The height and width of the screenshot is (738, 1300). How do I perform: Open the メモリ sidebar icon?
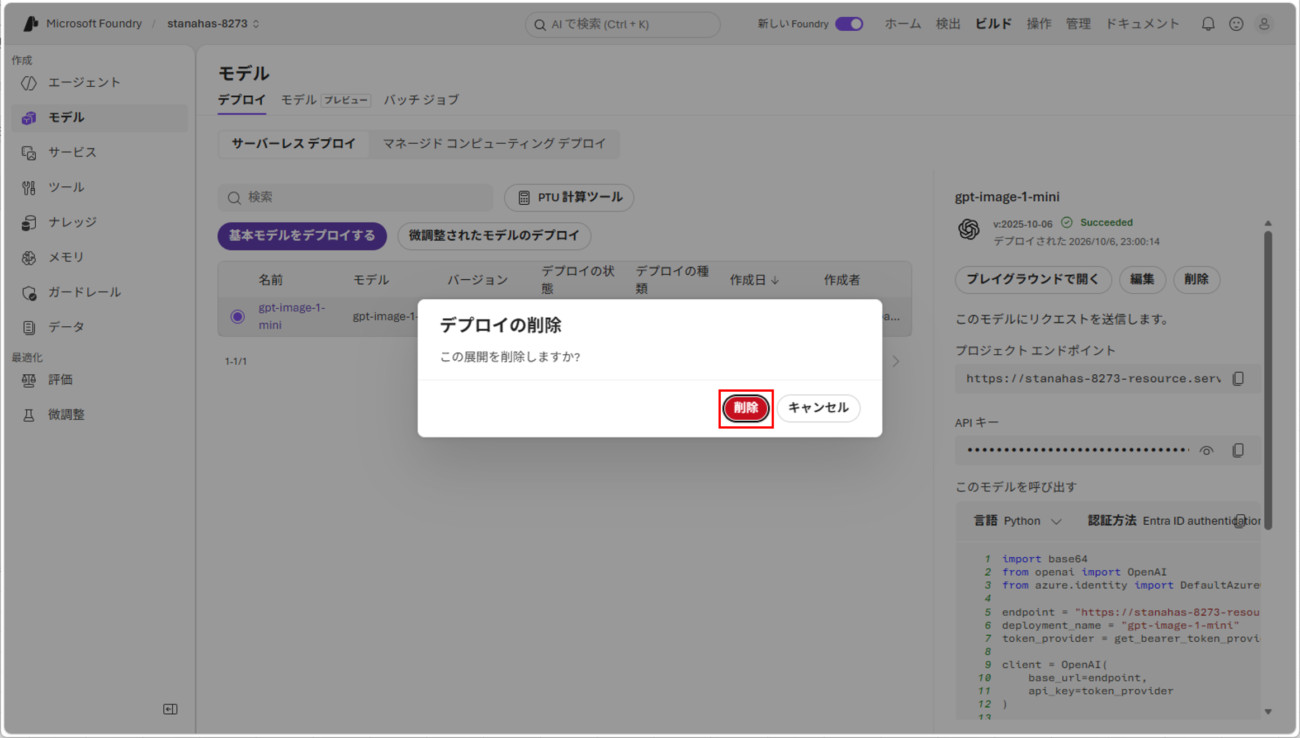[x=29, y=258]
